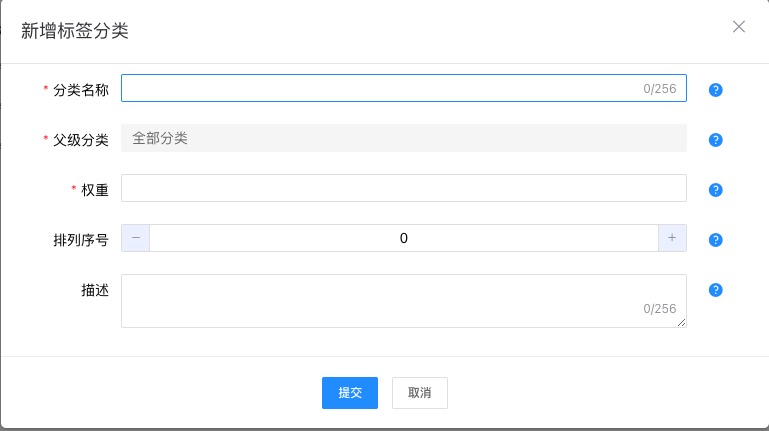Click help icon beside 父级分类 field
The image size is (769, 431).
click(x=715, y=140)
